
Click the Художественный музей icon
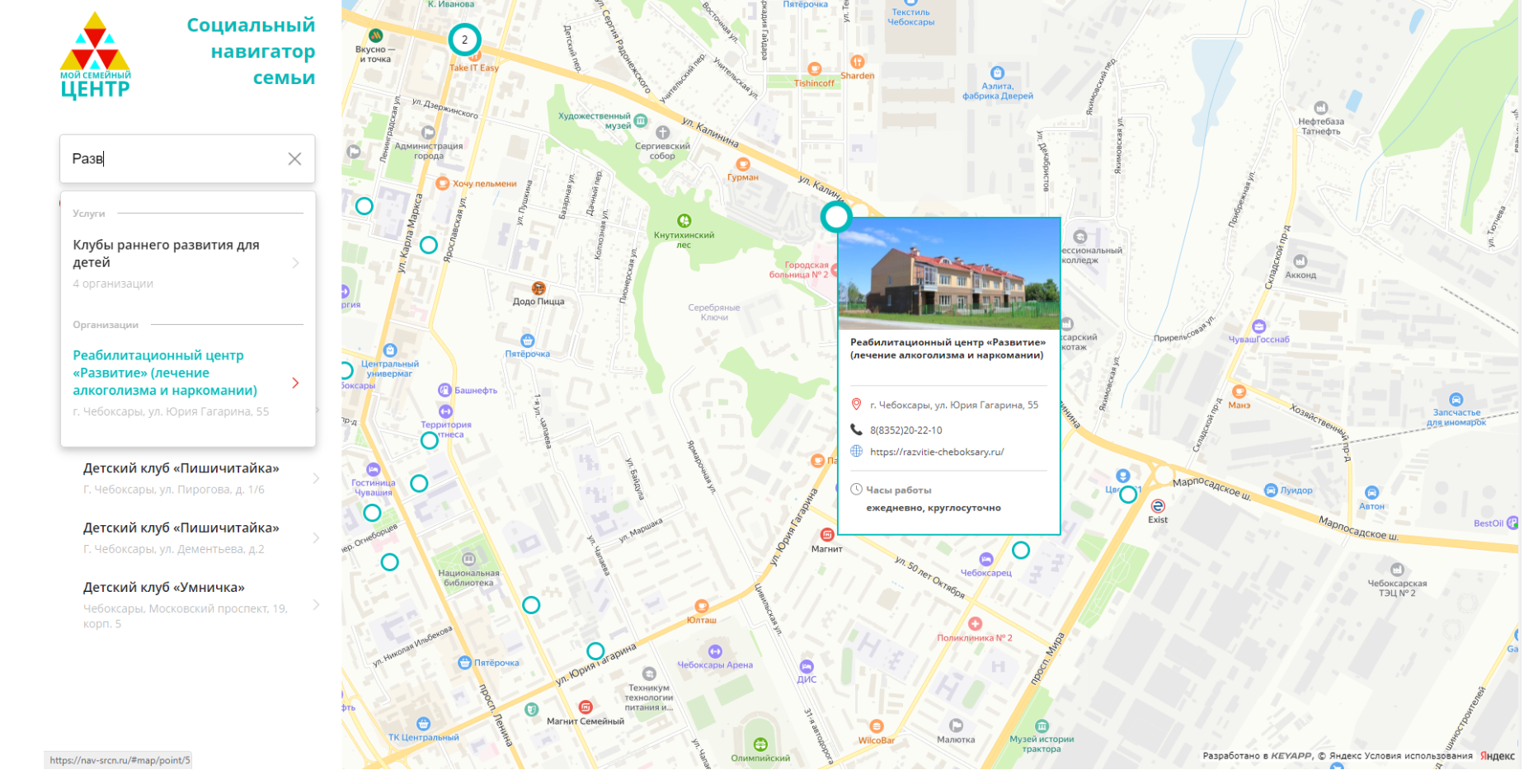click(641, 121)
